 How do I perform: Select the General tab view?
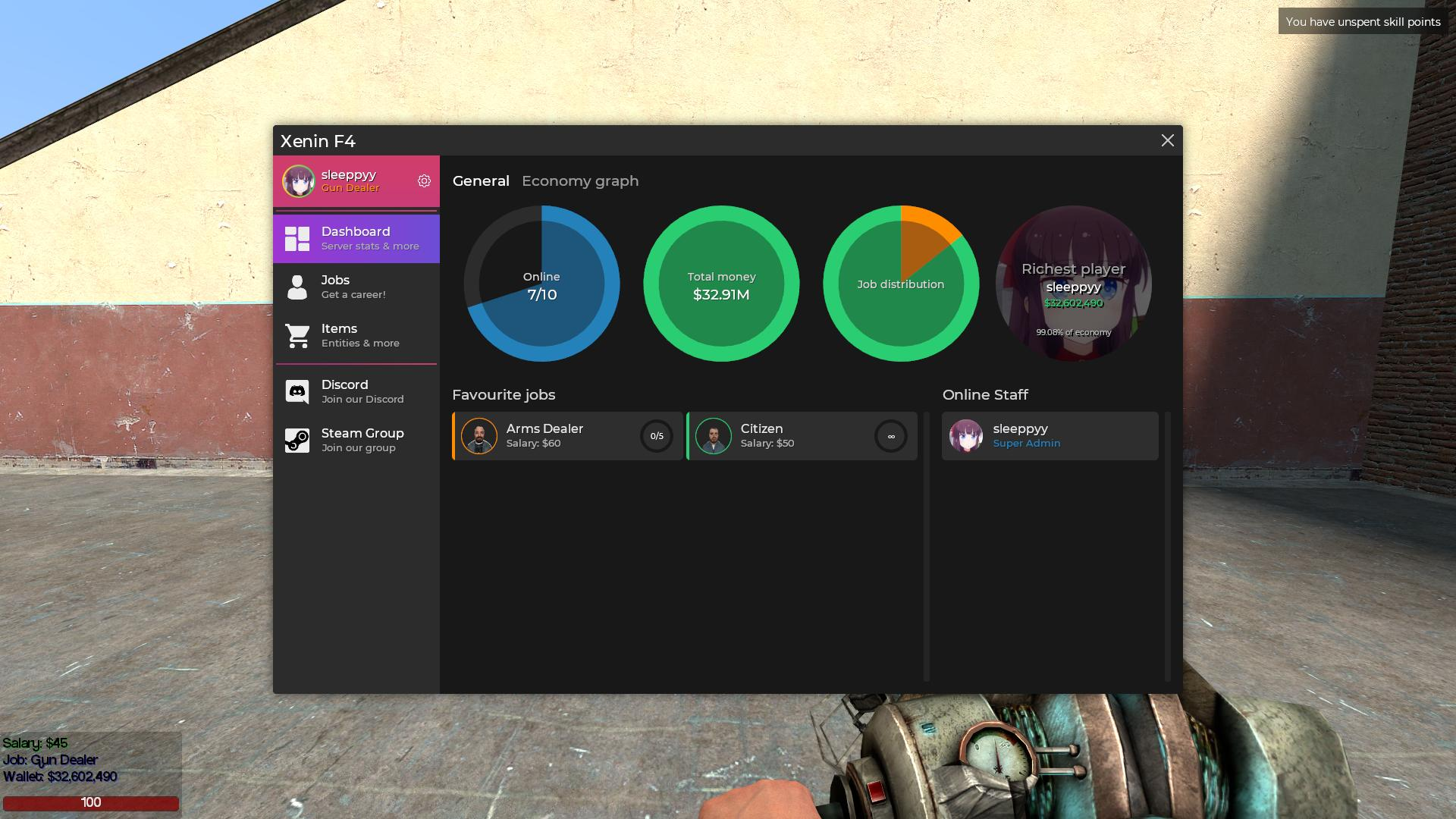480,181
